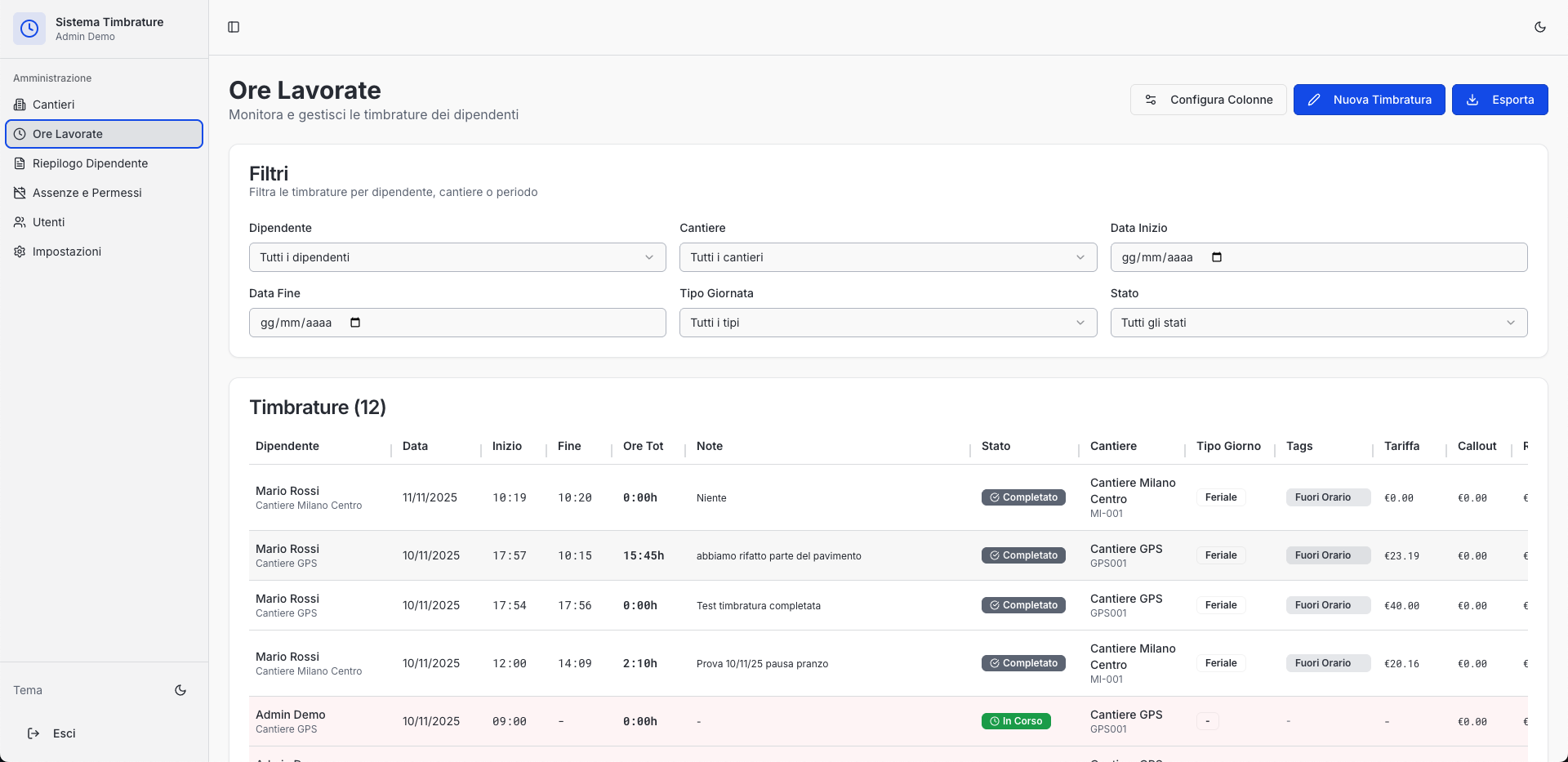Open the Tutti i dipendenti dropdown
This screenshot has width=1568, height=762.
[x=457, y=257]
